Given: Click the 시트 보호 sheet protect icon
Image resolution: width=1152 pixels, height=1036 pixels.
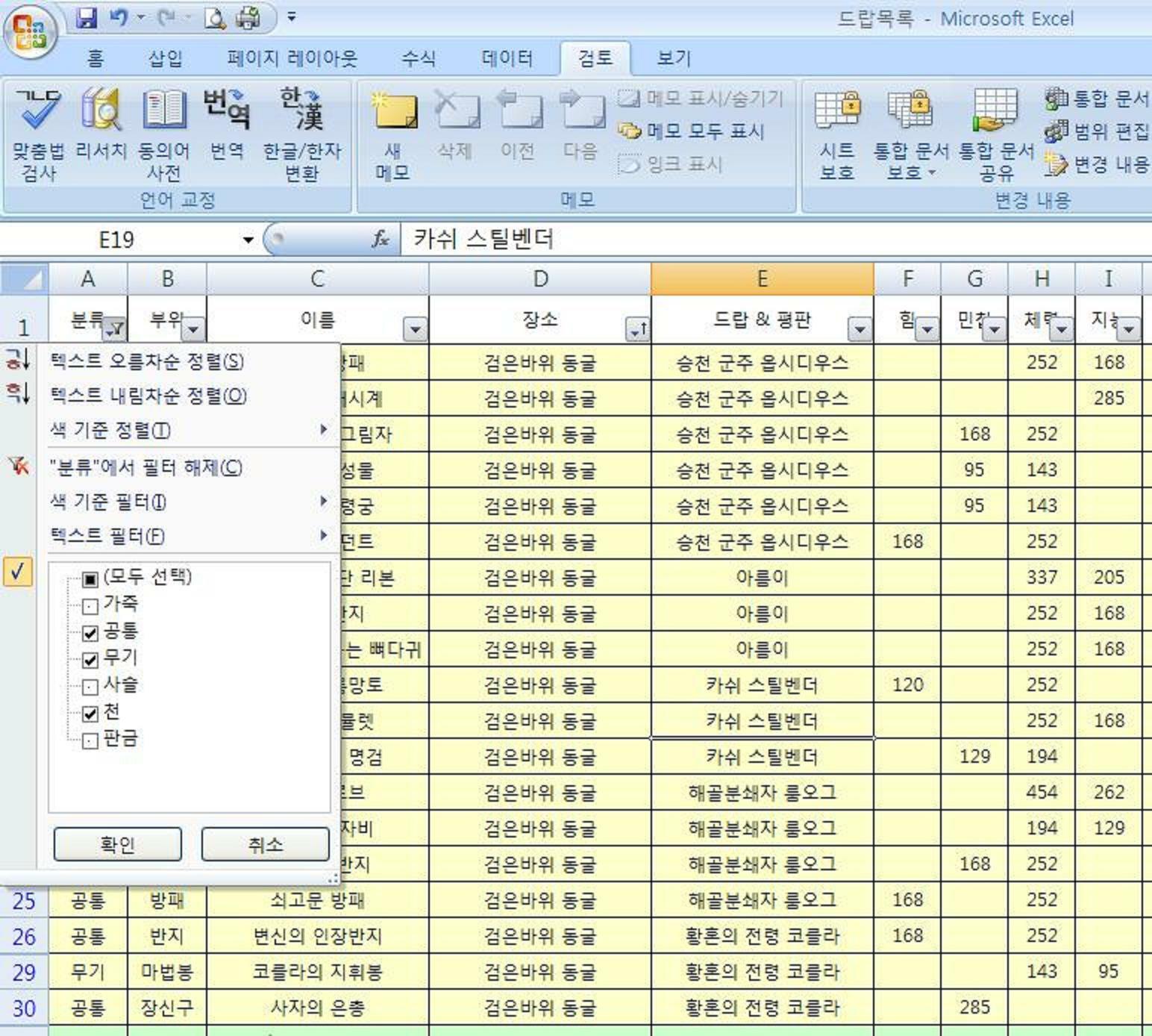Looking at the screenshot, I should (x=836, y=132).
